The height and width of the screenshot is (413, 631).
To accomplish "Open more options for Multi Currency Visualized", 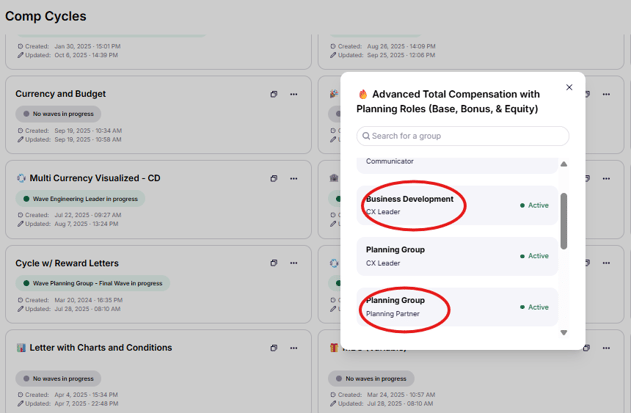I will (294, 179).
